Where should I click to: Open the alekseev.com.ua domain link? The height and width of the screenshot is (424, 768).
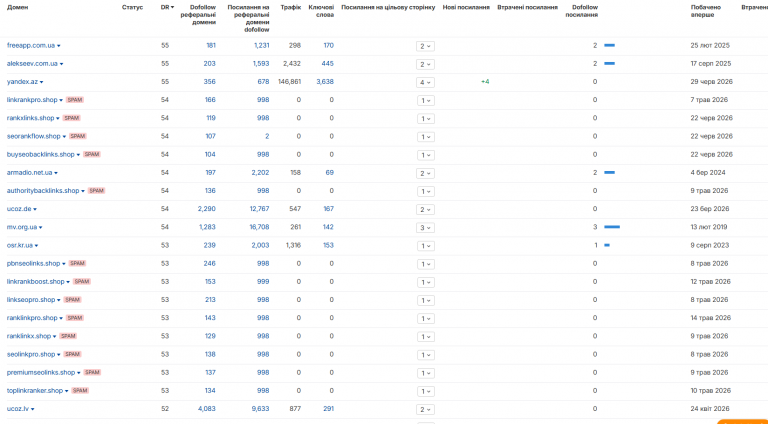click(x=32, y=64)
